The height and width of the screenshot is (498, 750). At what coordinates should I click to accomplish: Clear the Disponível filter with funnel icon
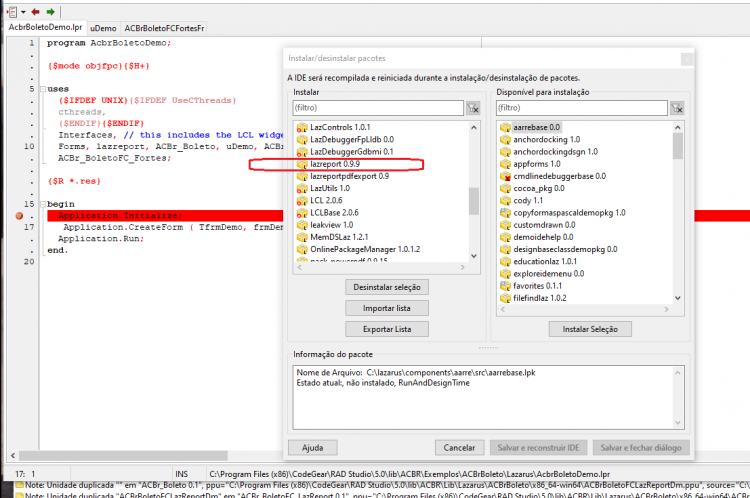[x=677, y=108]
